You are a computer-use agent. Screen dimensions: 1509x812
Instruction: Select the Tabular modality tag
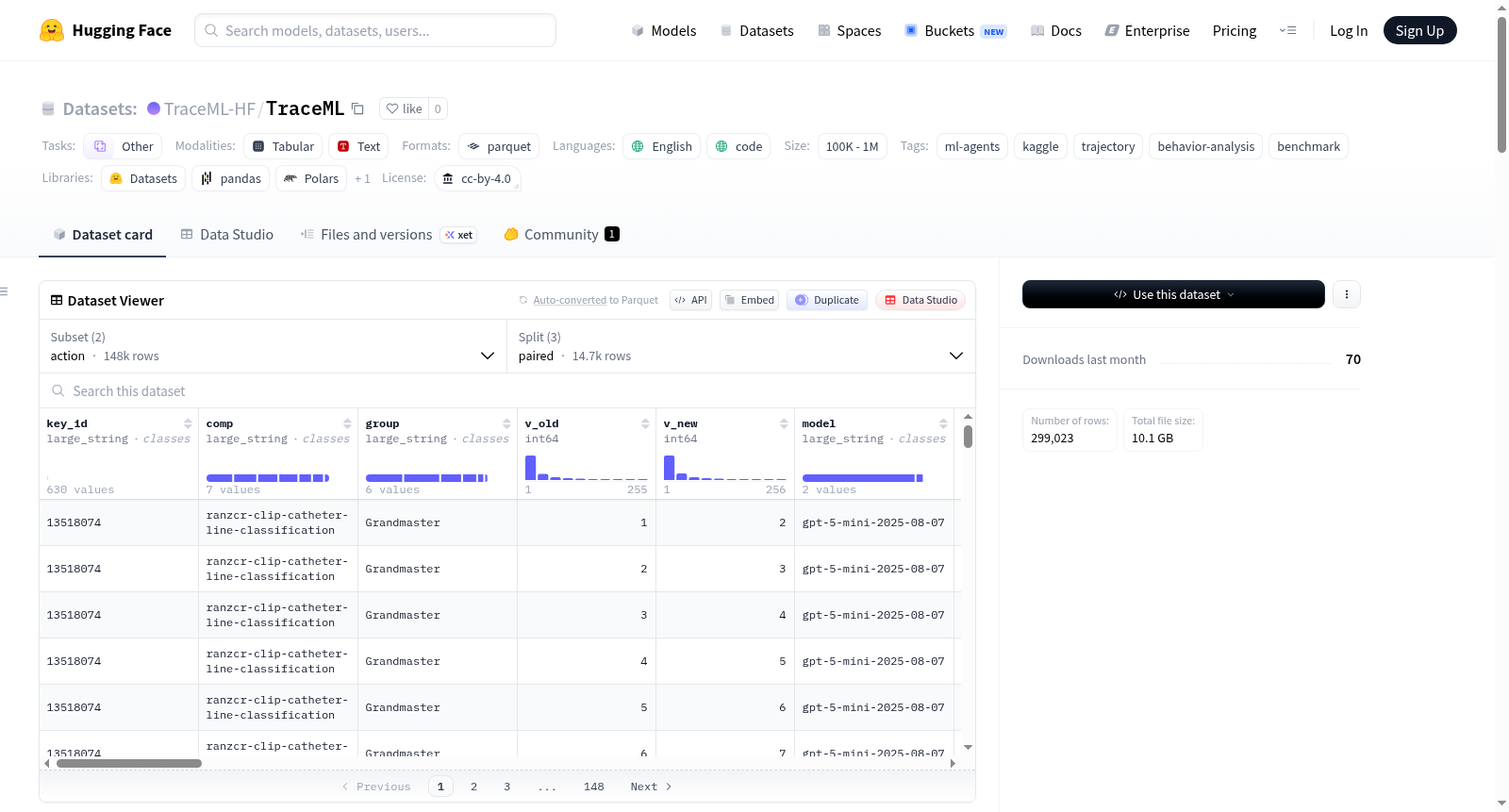pos(283,146)
